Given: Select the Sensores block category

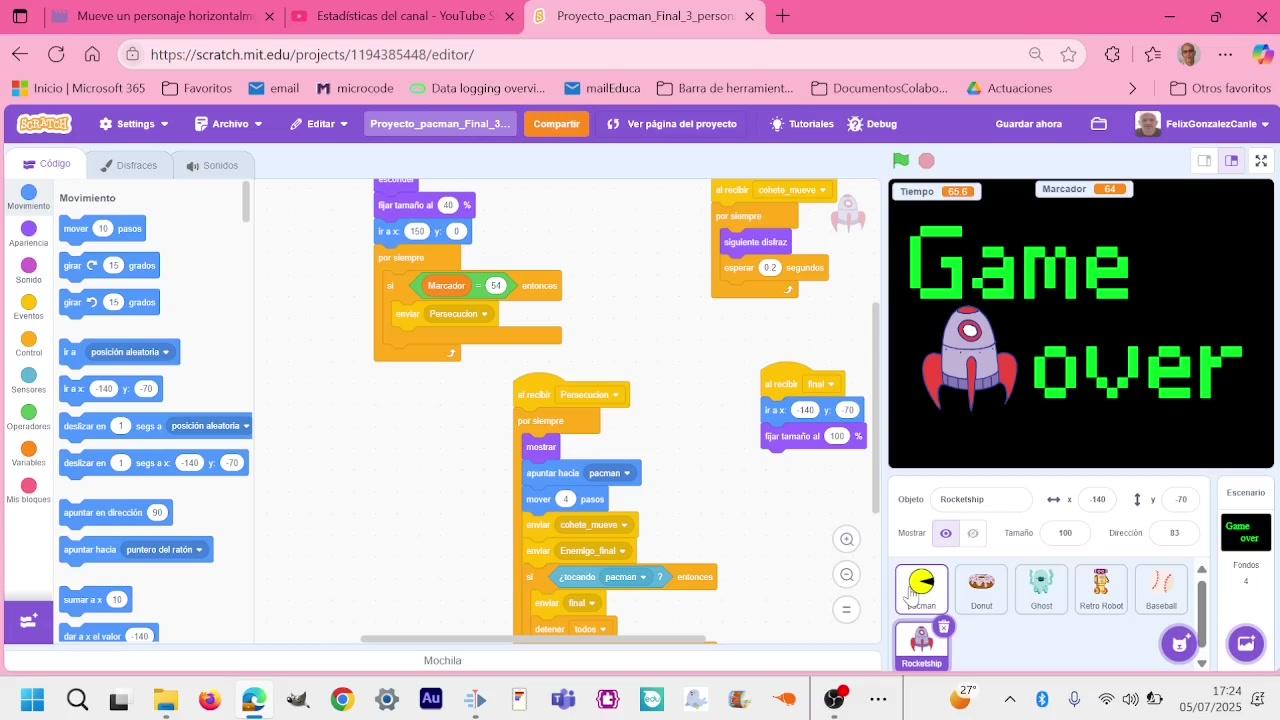Looking at the screenshot, I should (29, 381).
